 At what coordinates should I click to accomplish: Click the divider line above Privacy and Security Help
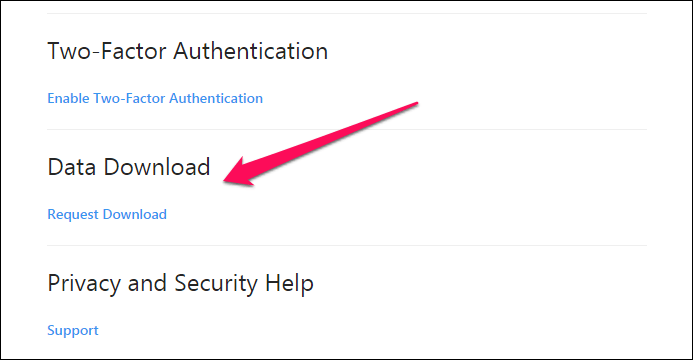point(347,246)
